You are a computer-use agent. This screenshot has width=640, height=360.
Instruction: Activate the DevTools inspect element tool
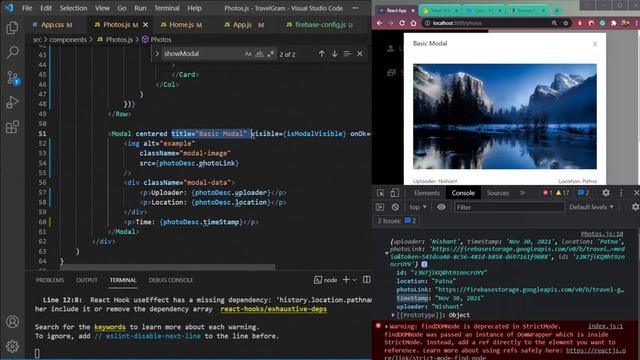(x=380, y=193)
